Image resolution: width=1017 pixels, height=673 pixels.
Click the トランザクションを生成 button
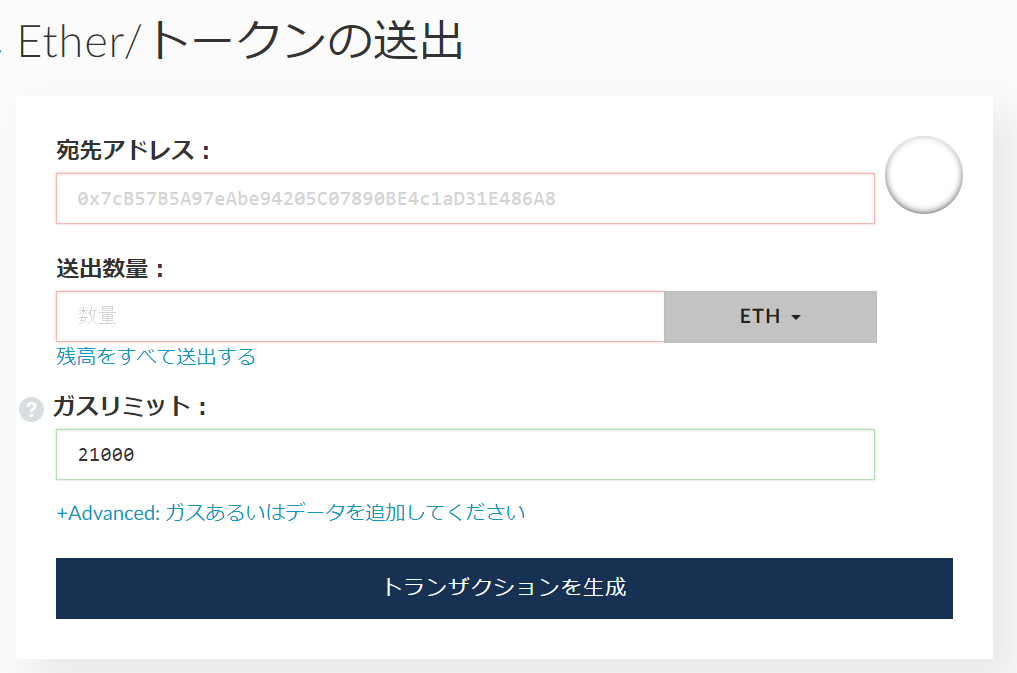(504, 588)
